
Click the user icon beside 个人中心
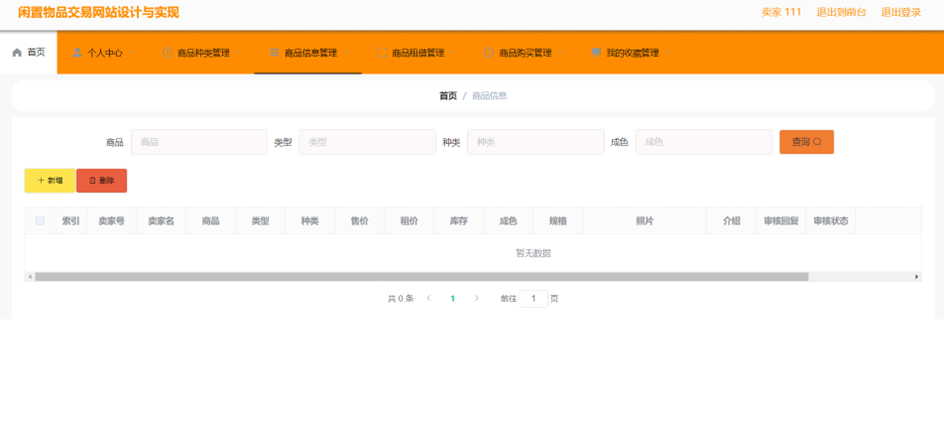77,52
